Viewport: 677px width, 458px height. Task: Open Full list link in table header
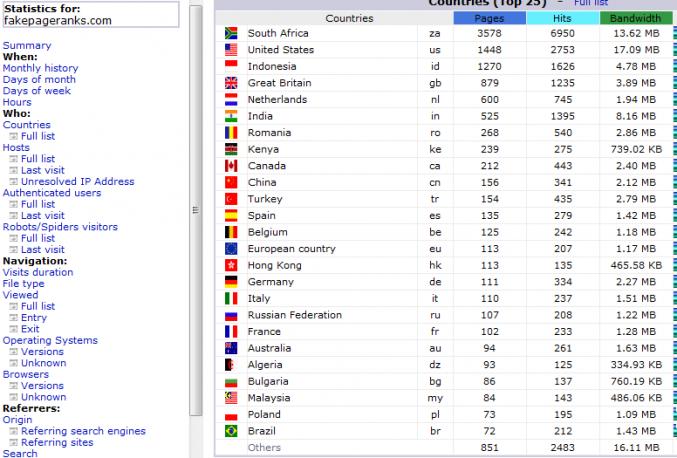[x=591, y=3]
